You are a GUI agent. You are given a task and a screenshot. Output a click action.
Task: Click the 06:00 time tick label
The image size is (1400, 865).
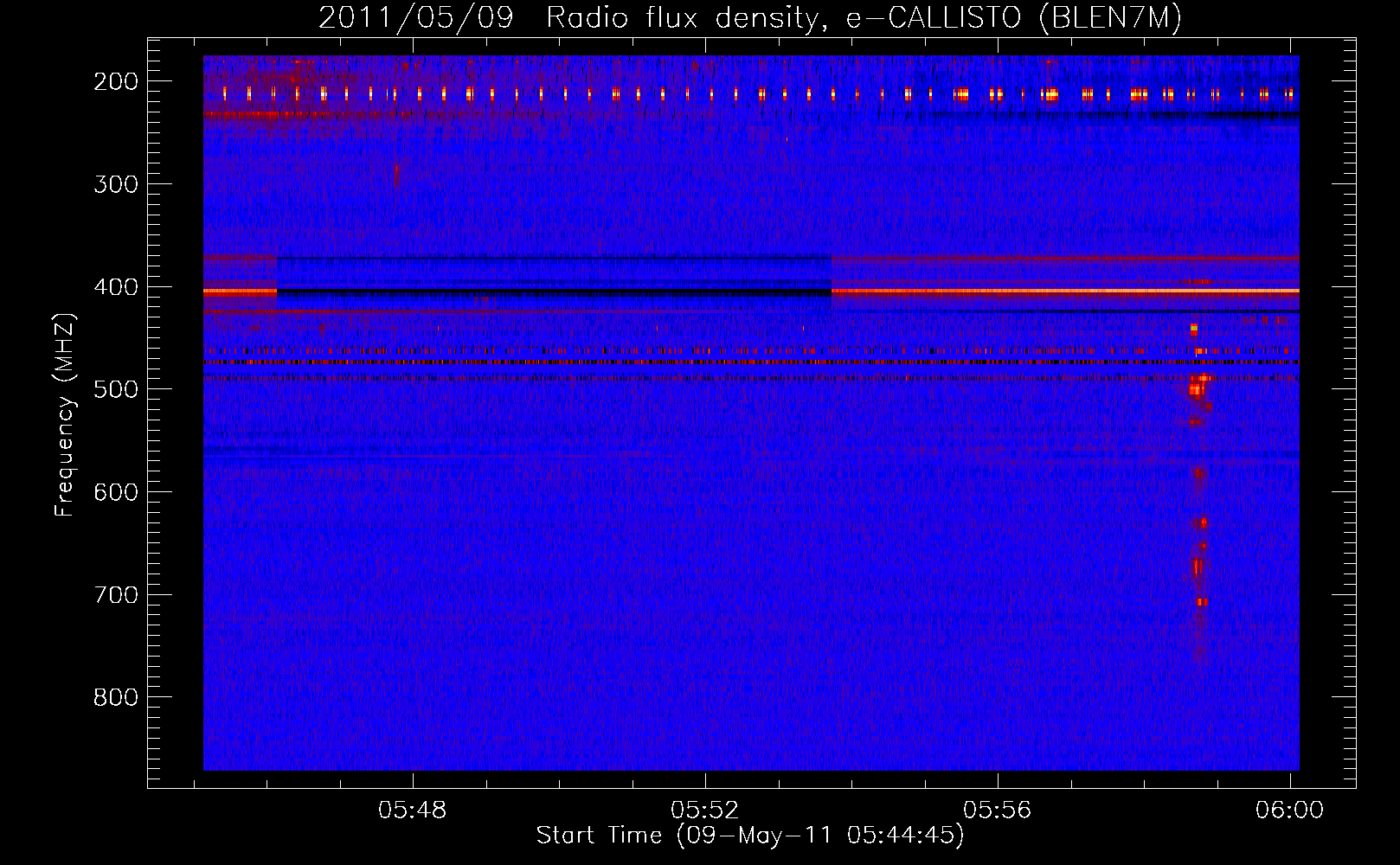[x=1290, y=811]
